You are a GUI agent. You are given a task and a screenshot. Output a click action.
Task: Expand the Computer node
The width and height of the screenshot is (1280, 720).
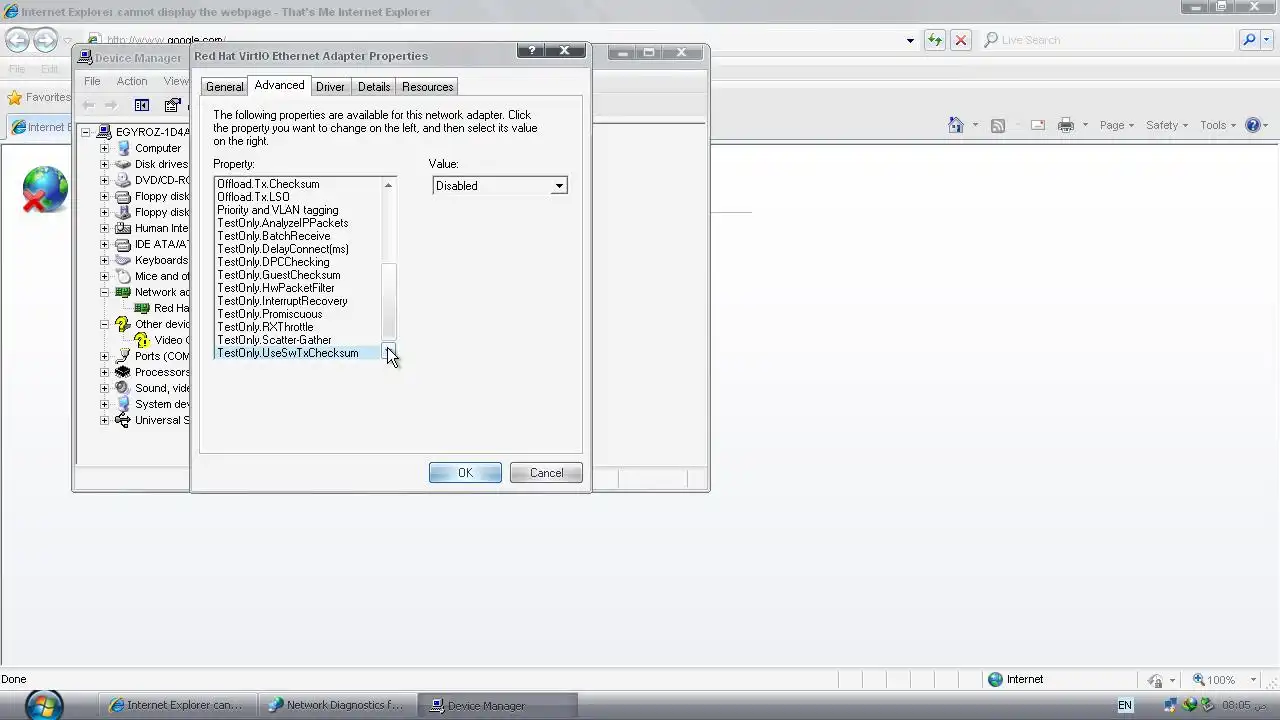pos(104,148)
